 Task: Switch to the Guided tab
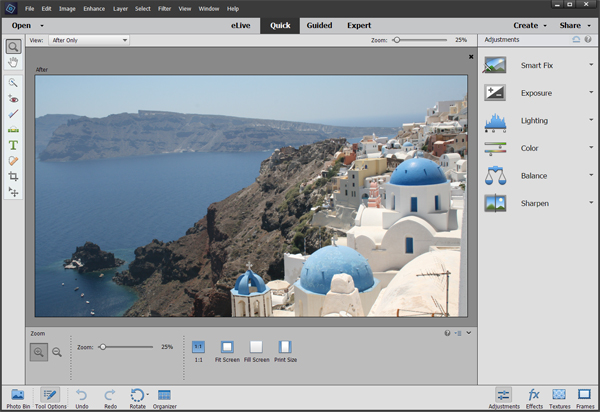[x=319, y=26]
